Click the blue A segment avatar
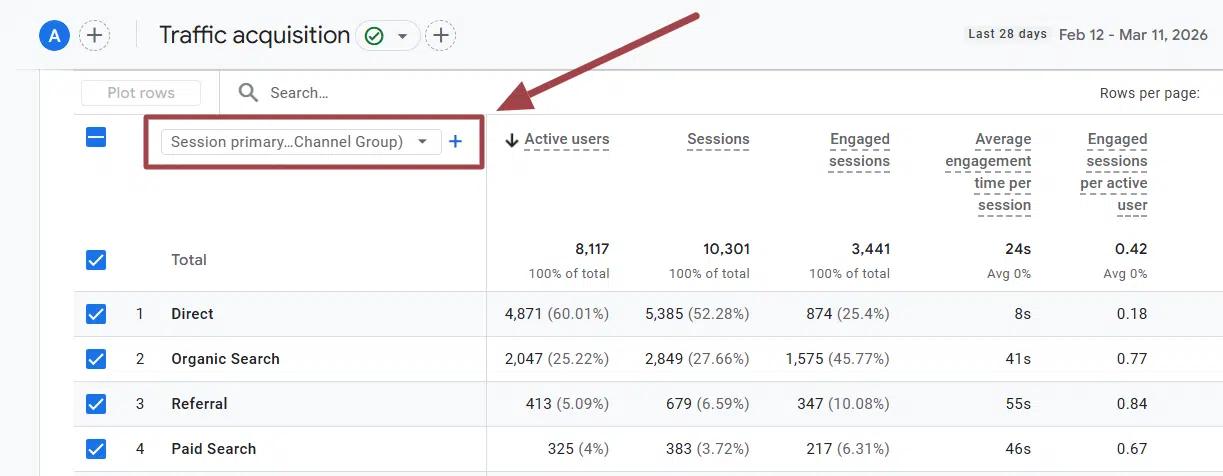The height and width of the screenshot is (476, 1223). pyautogui.click(x=54, y=36)
